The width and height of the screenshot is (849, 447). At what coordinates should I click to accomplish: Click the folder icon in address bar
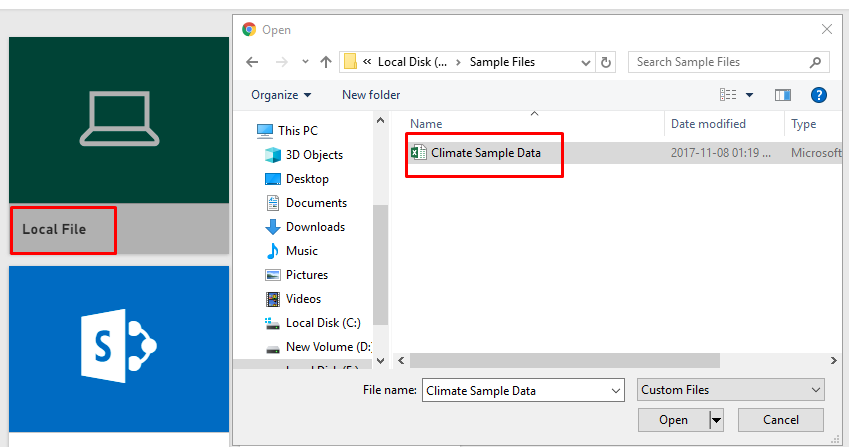pos(350,62)
